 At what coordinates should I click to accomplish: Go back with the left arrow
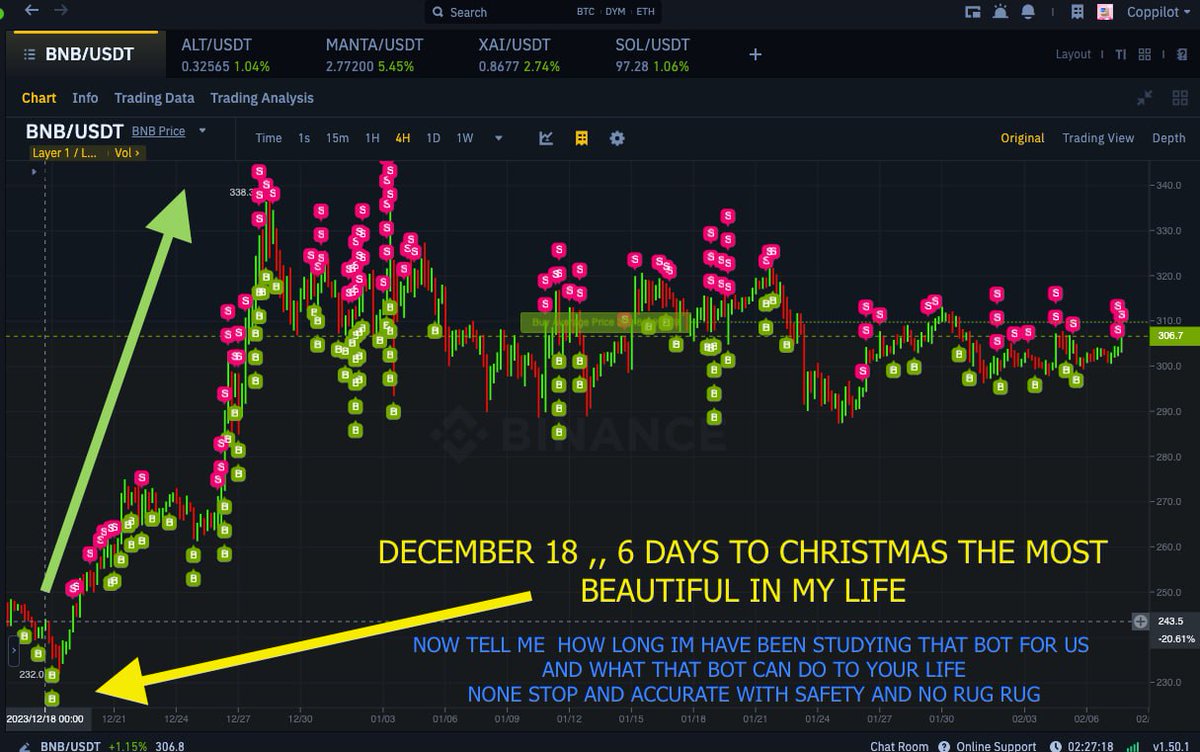[x=32, y=10]
